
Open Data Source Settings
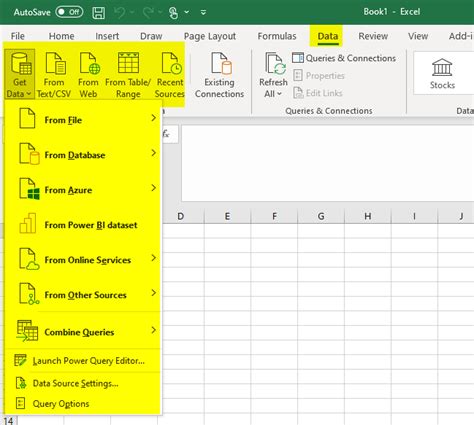point(83,383)
